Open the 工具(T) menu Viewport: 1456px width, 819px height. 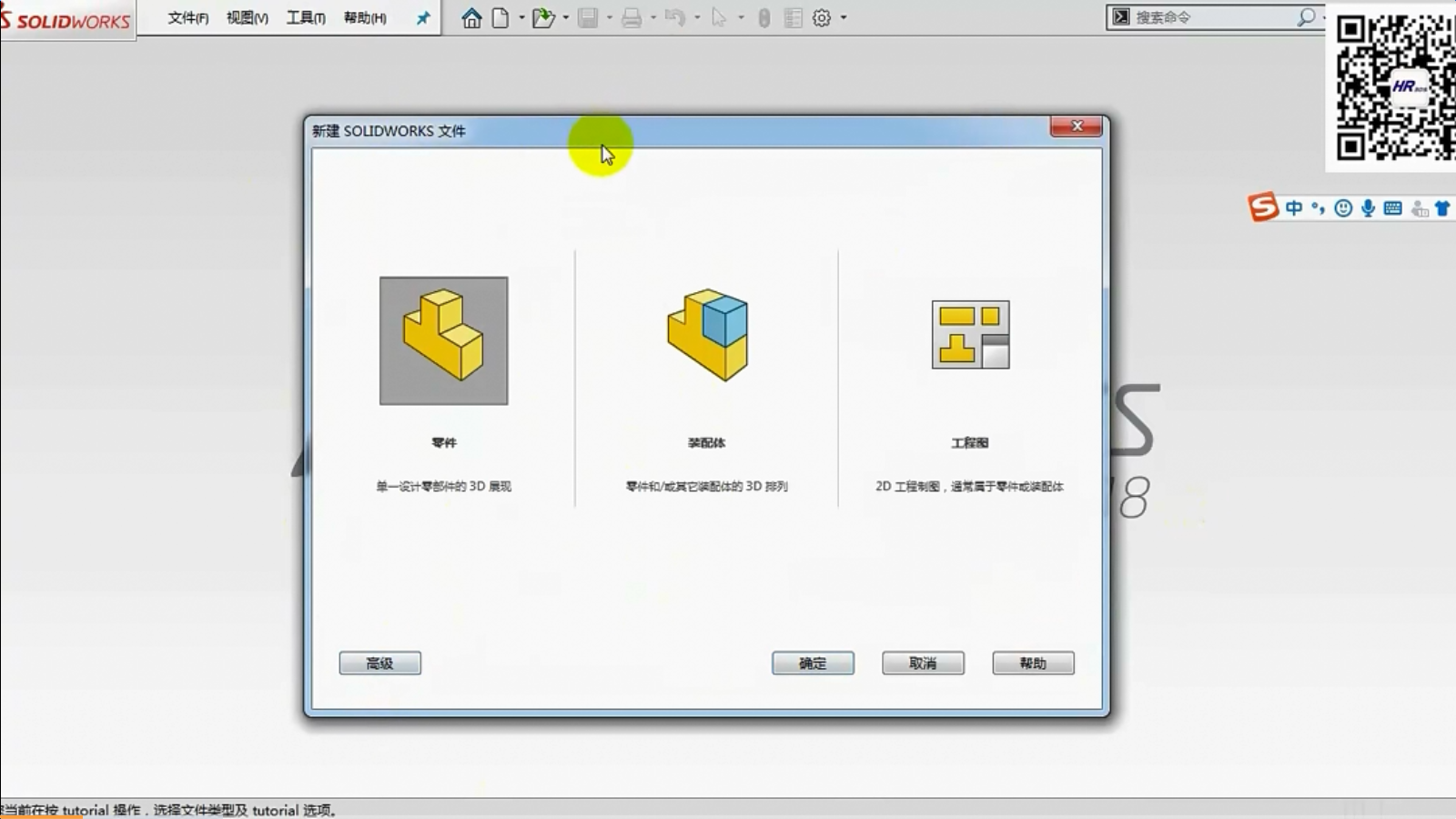(306, 18)
